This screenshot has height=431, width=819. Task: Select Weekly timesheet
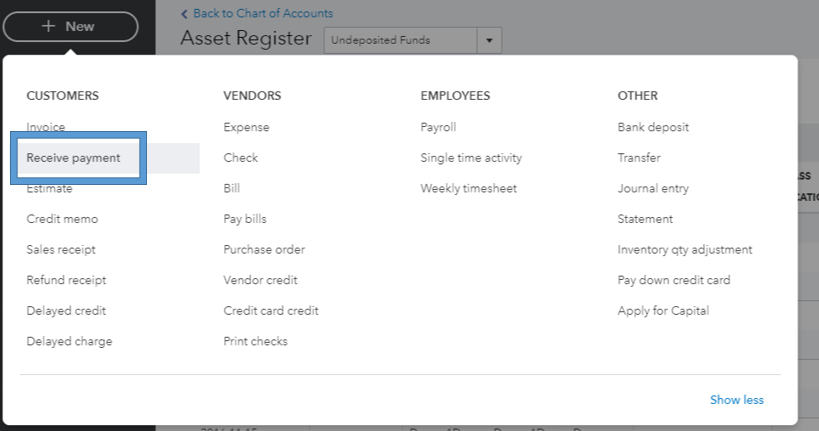(x=468, y=188)
